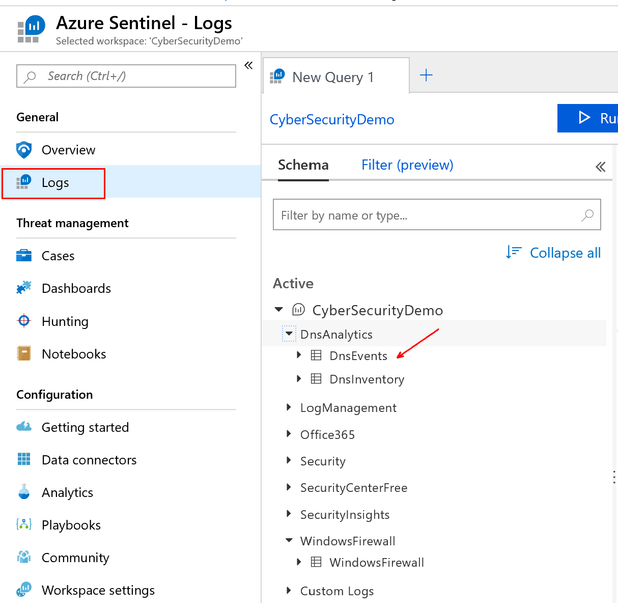Click the schema filter text box
618x603 pixels.
coord(427,215)
